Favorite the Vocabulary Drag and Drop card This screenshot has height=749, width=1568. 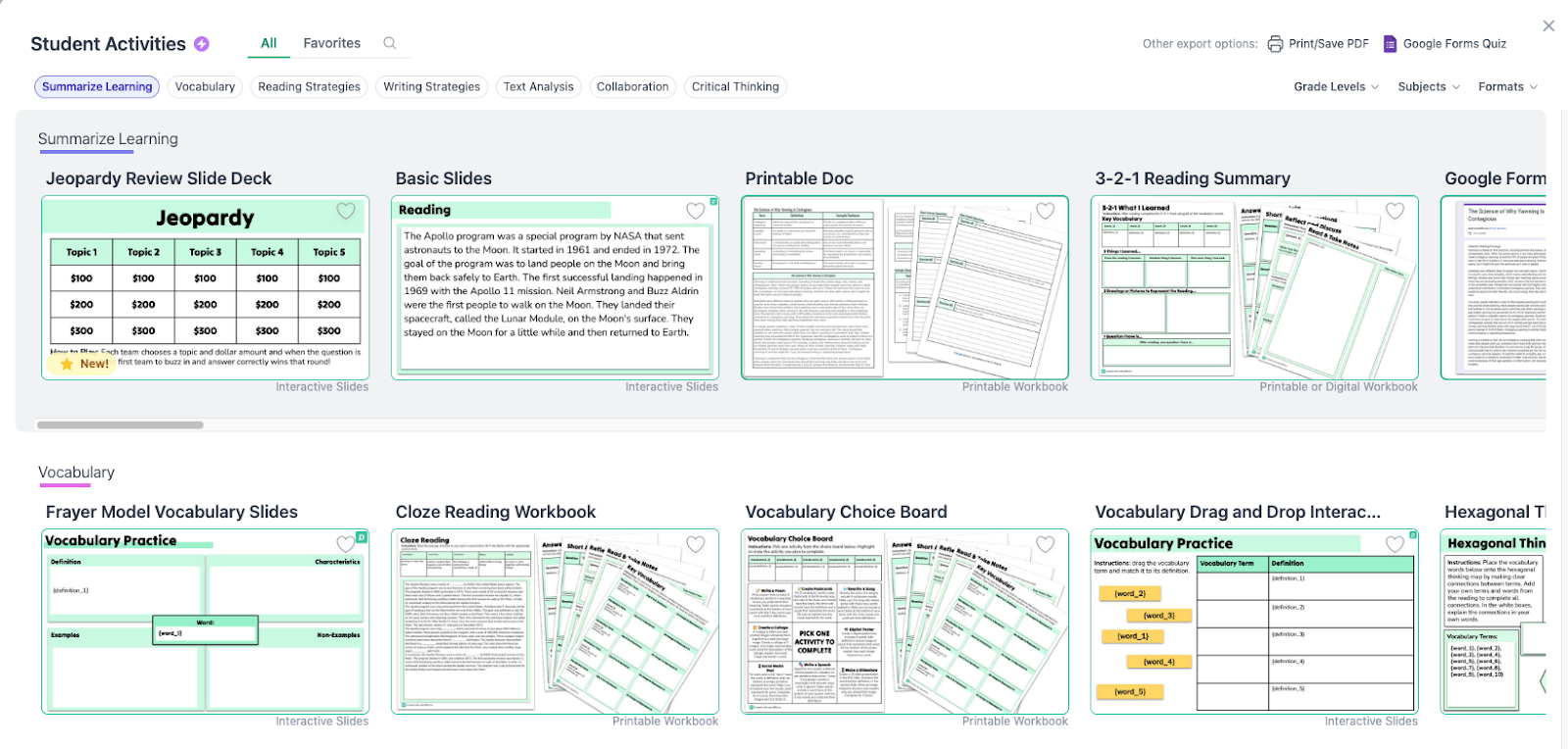click(x=1396, y=544)
